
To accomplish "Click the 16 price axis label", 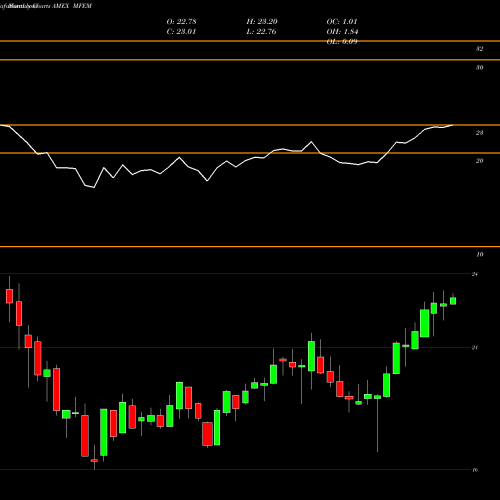I will tap(475, 470).
